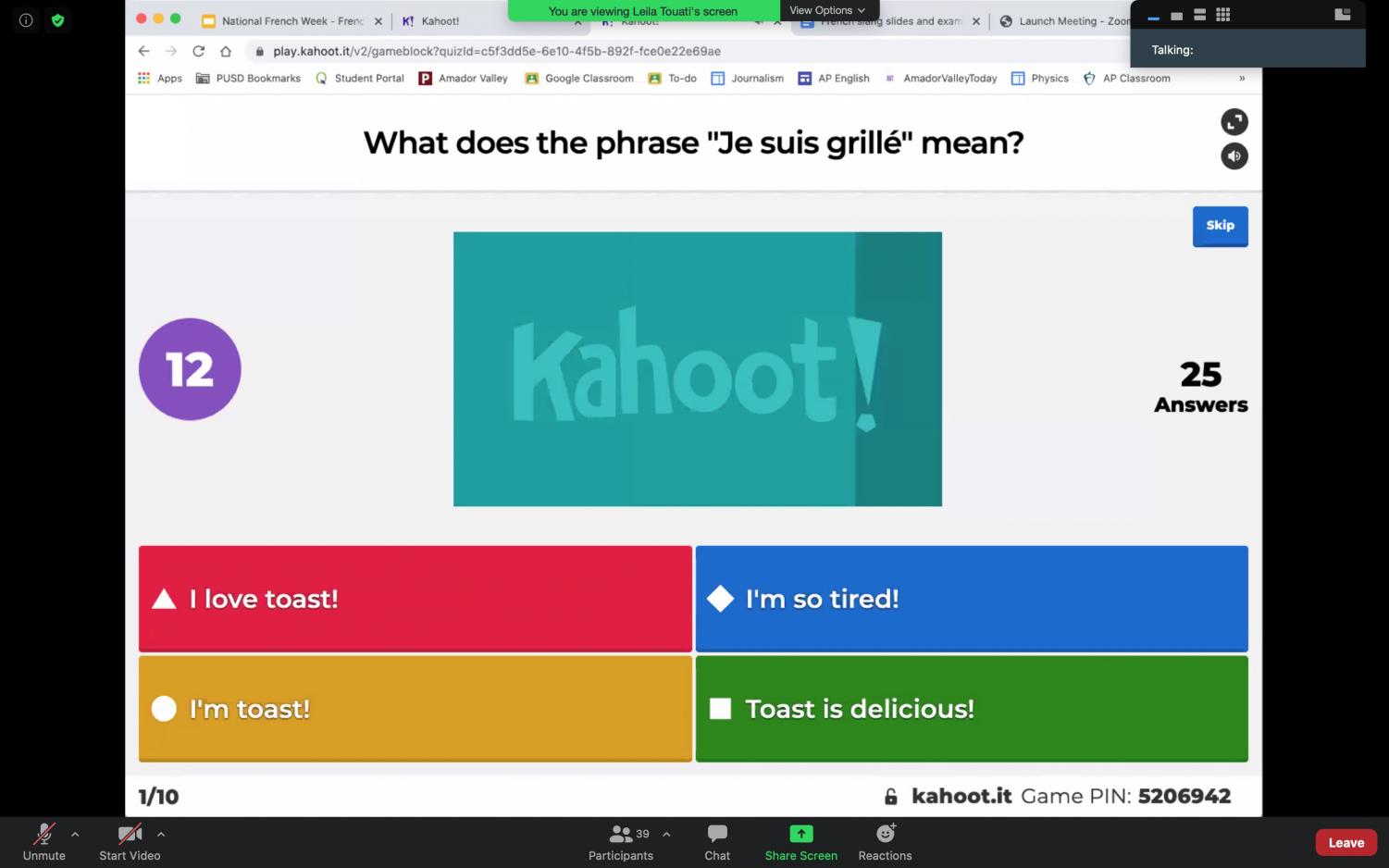Open Google Classroom bookmark
The width and height of the screenshot is (1389, 868).
579,79
